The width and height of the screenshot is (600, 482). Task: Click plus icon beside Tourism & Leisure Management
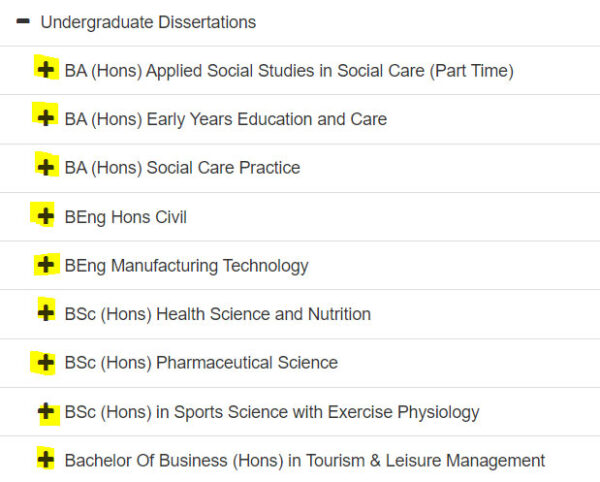point(45,460)
